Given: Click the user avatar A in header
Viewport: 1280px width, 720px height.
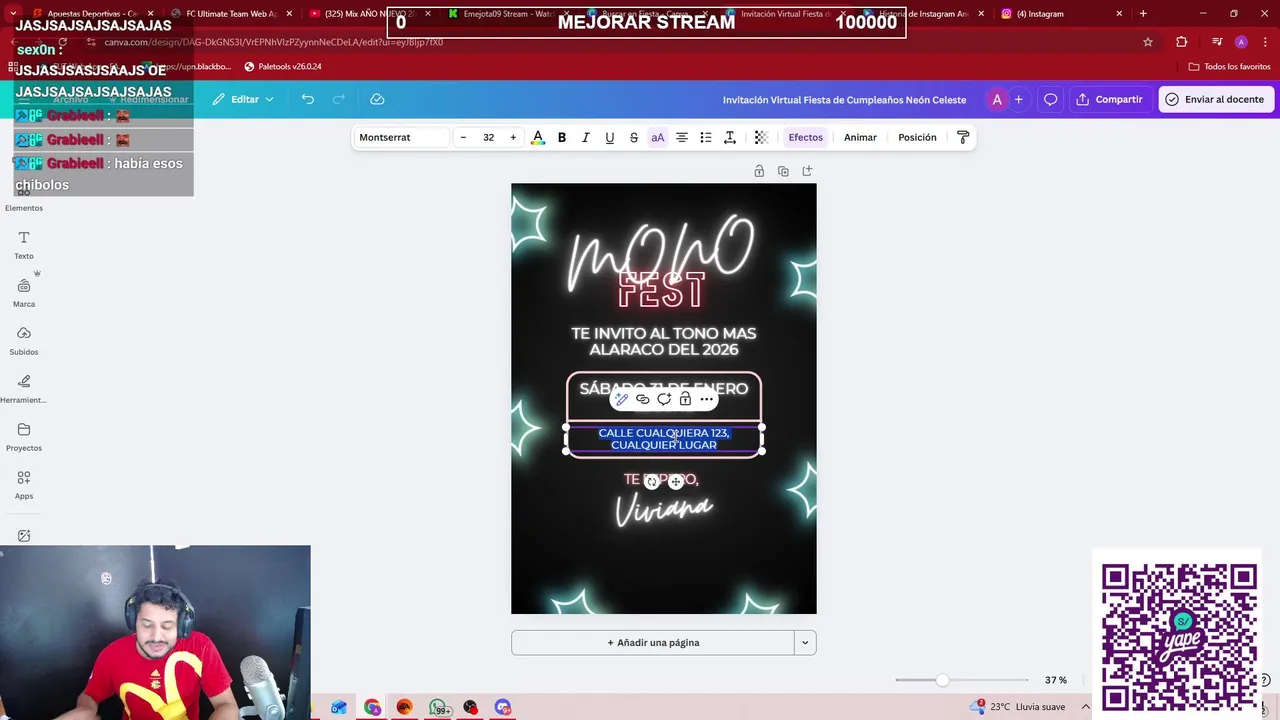Looking at the screenshot, I should click(997, 99).
